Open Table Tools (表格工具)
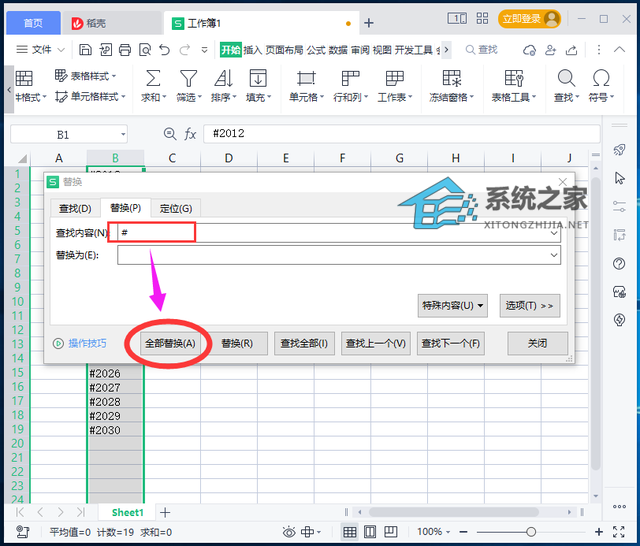The width and height of the screenshot is (640, 546). click(513, 86)
